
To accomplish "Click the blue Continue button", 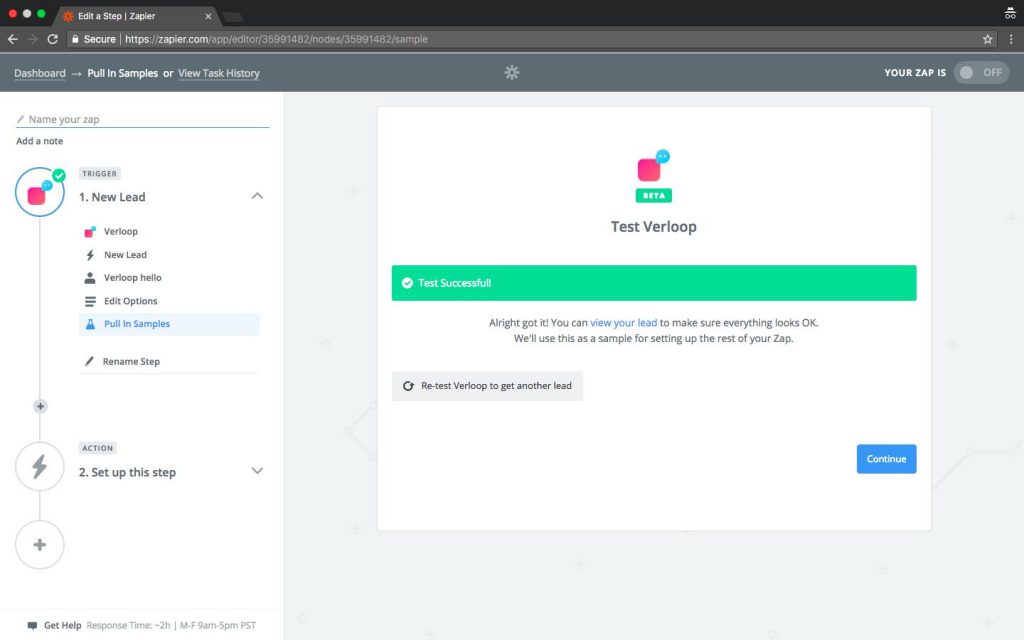I will (x=886, y=459).
